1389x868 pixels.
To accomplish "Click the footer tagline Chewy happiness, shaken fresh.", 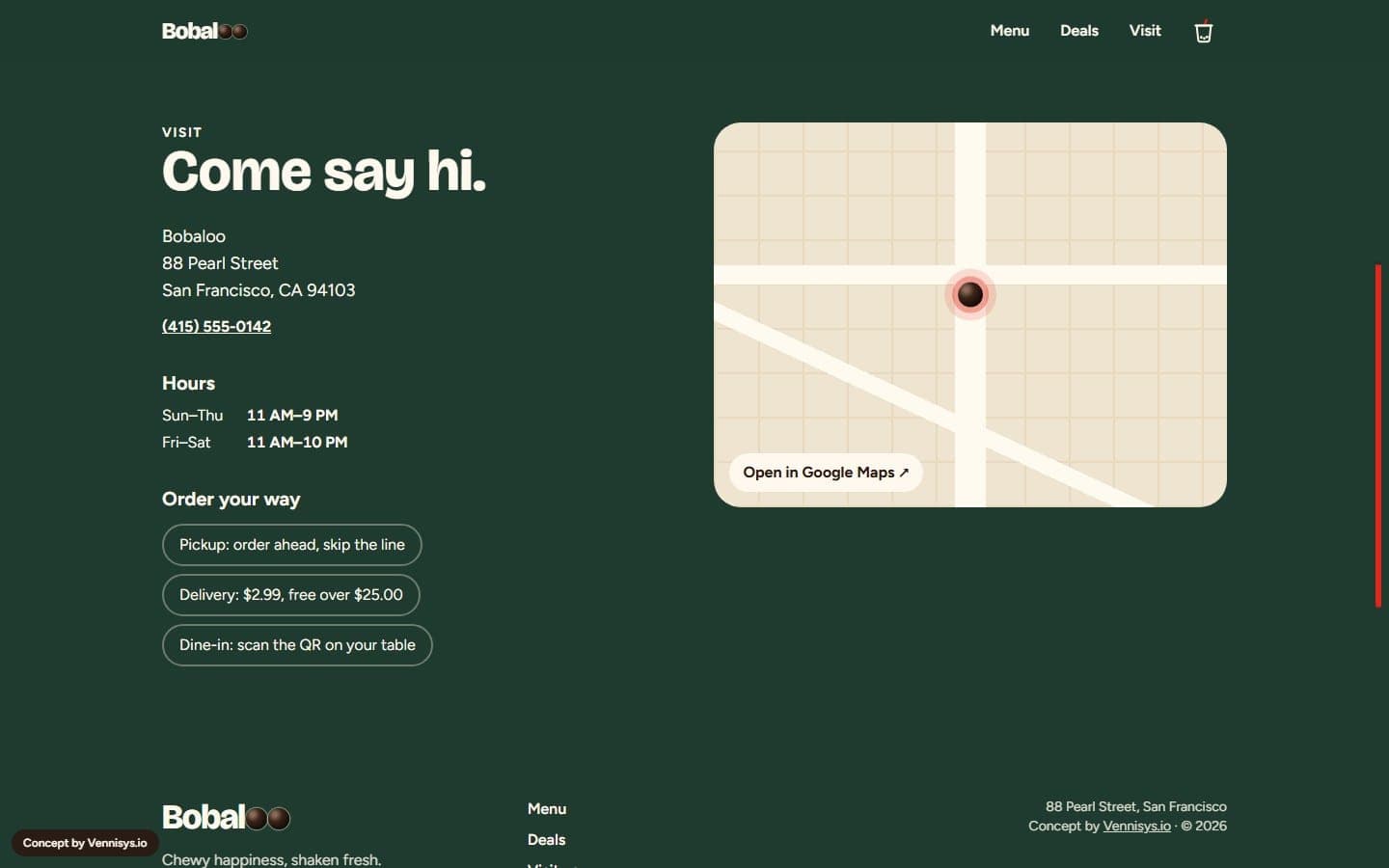I will pos(271,859).
